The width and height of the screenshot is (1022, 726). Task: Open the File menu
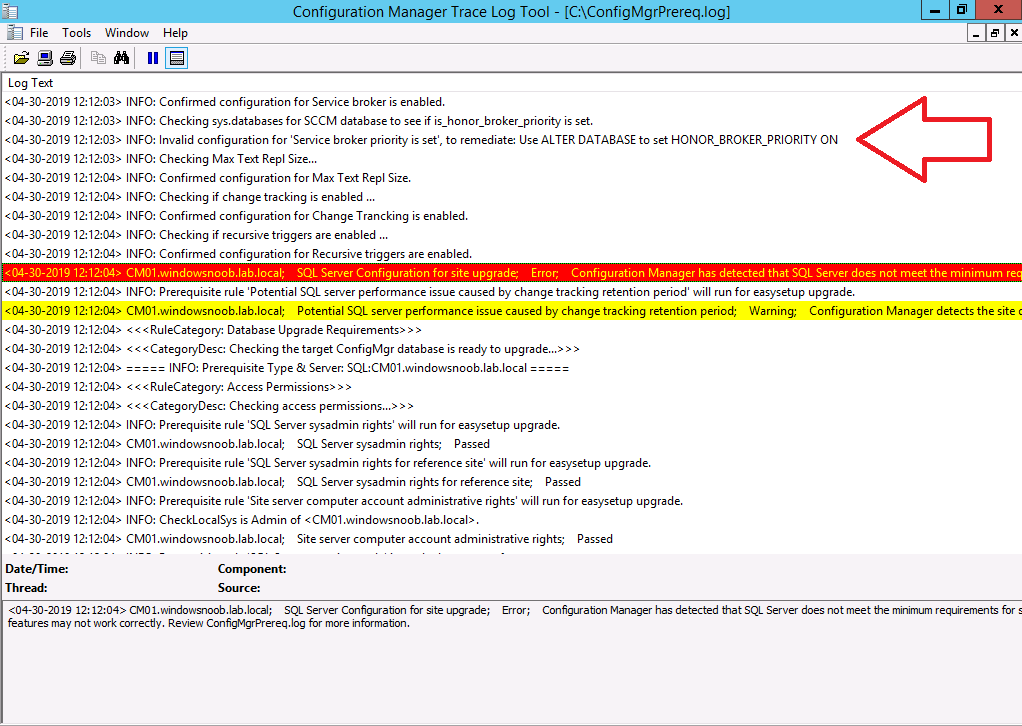(39, 33)
